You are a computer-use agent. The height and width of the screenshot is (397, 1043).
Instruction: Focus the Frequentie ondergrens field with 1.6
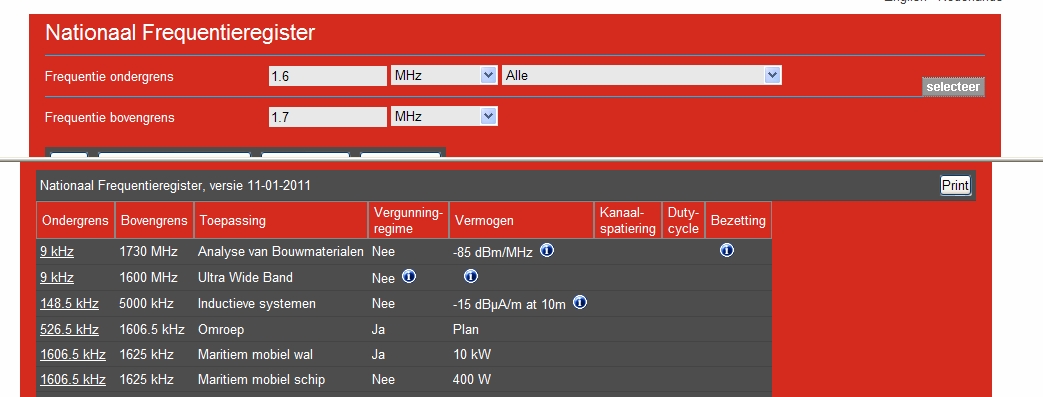[x=327, y=76]
